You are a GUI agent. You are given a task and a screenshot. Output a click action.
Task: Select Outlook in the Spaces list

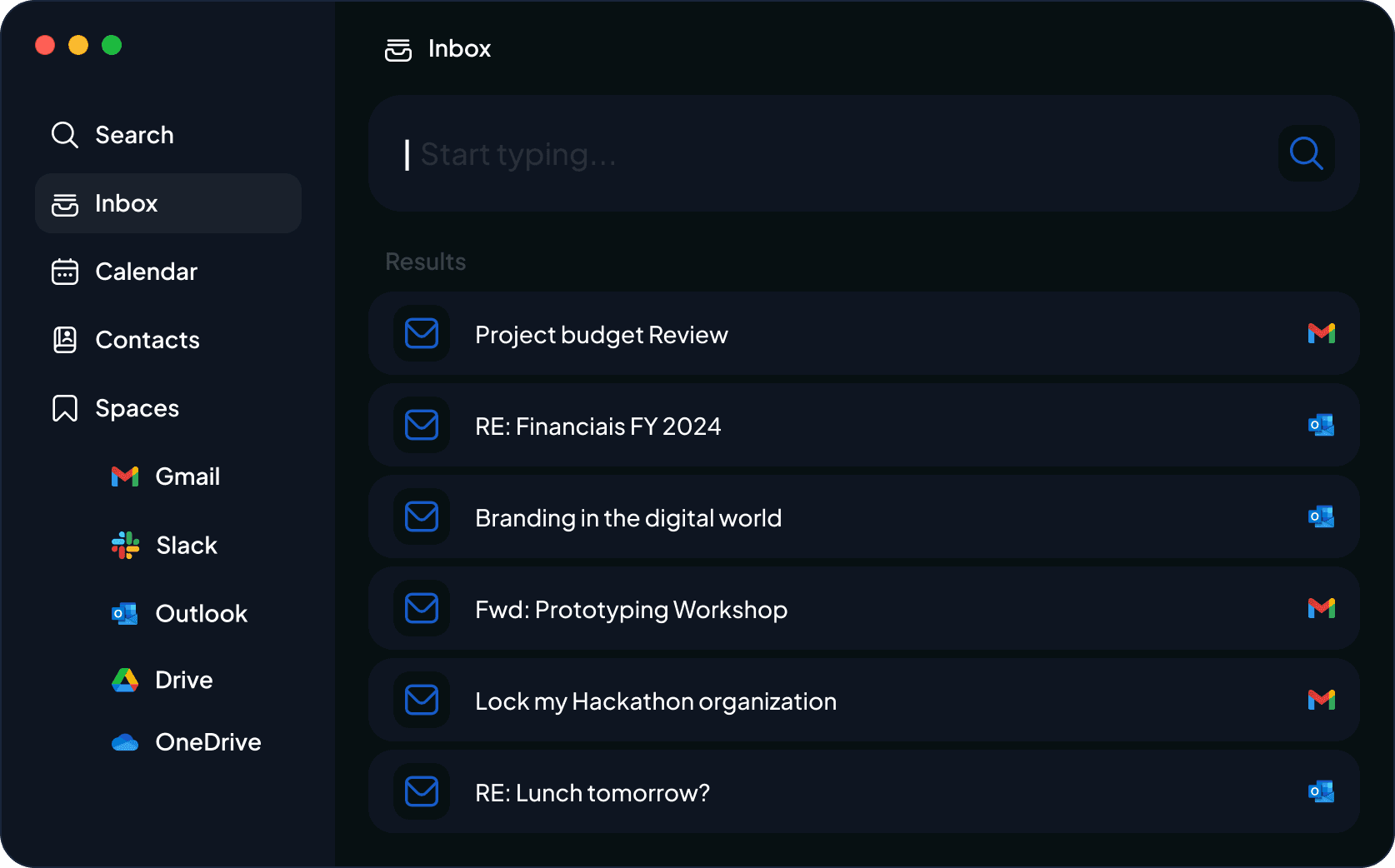[x=179, y=614]
